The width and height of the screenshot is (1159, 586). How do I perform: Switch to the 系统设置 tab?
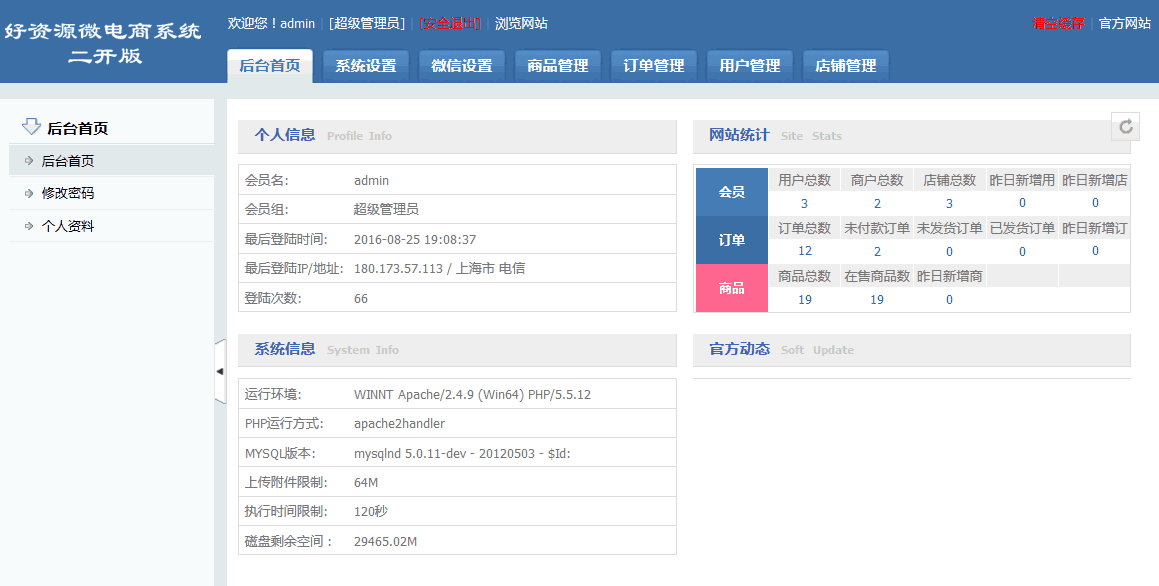pyautogui.click(x=366, y=66)
